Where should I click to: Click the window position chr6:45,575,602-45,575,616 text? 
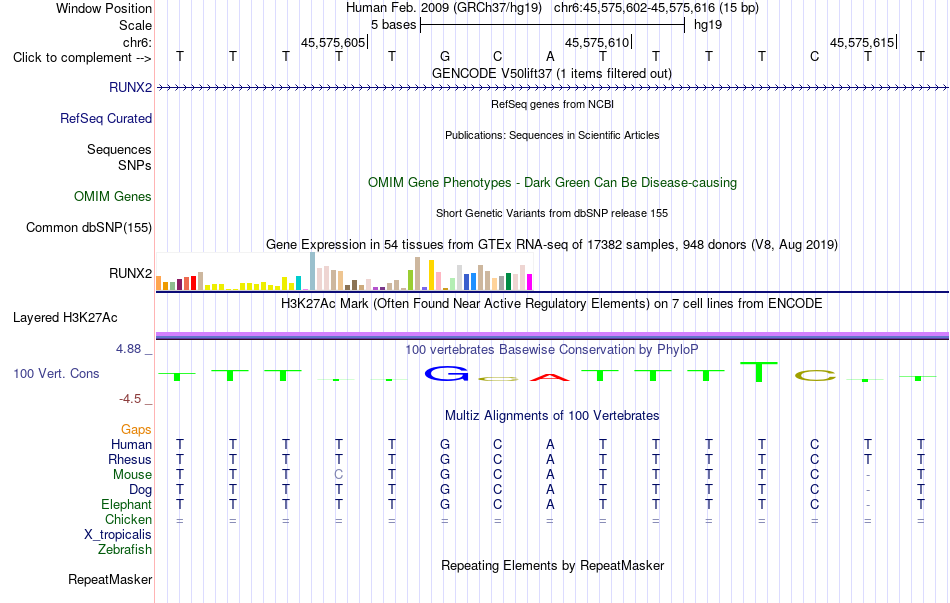pos(656,8)
